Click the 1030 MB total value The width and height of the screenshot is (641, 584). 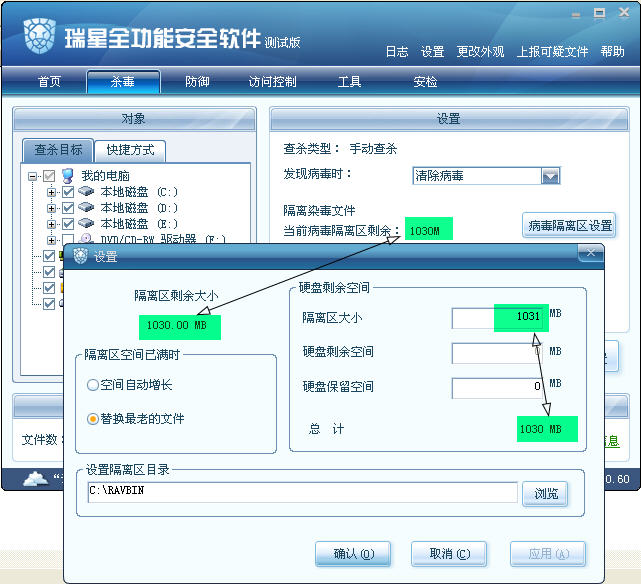(x=540, y=429)
